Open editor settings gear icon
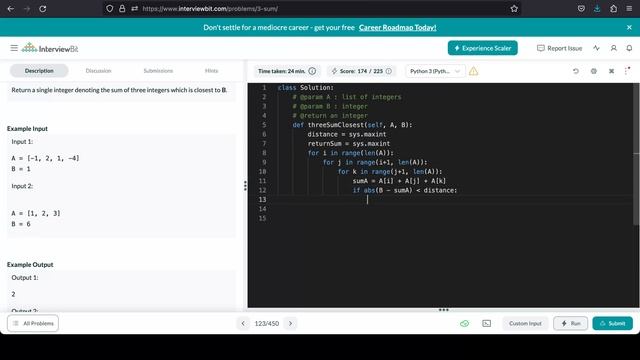Screen dimensions: 640x360 (593, 71)
